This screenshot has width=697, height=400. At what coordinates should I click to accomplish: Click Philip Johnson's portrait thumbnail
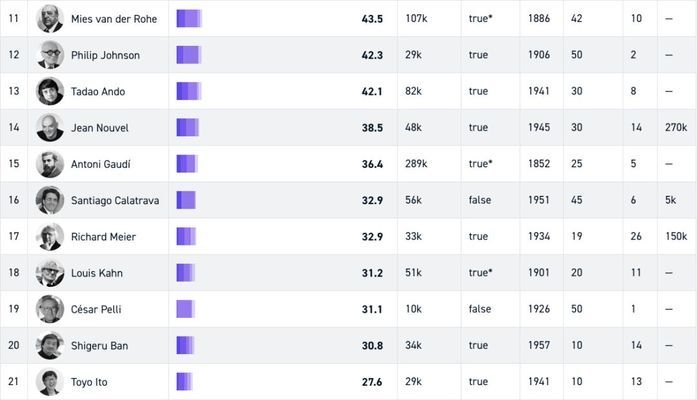click(50, 55)
